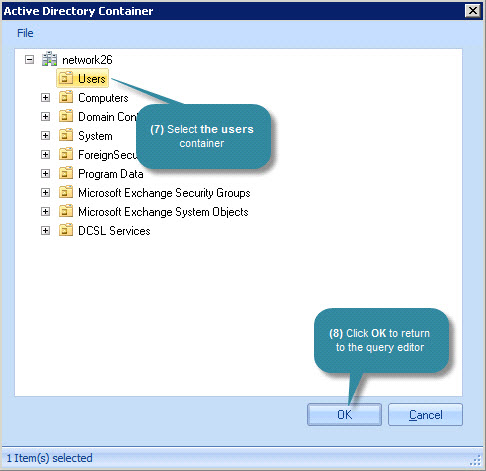Select the Users folder icon
This screenshot has height=471, width=486.
coord(66,78)
